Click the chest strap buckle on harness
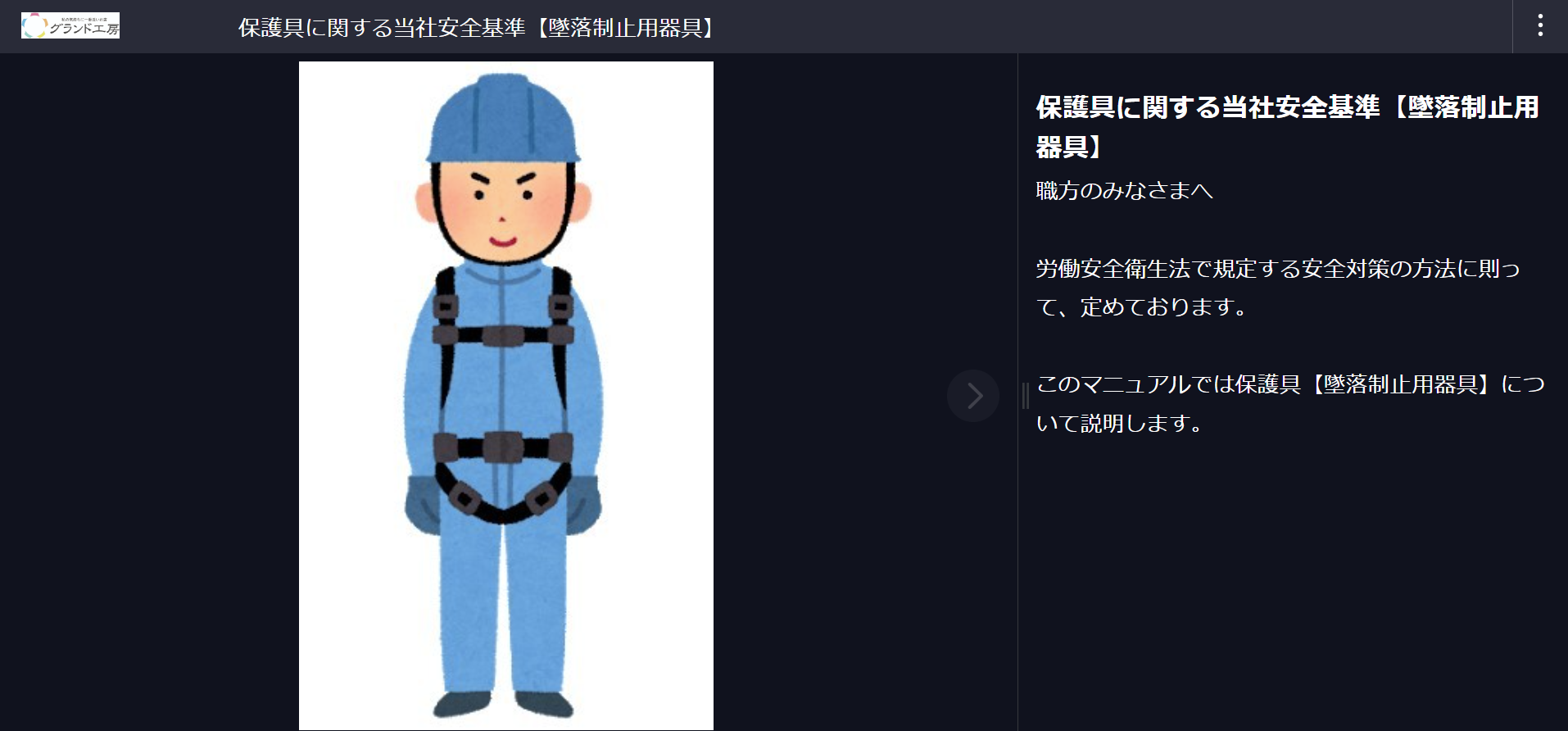Image resolution: width=1568 pixels, height=731 pixels. [x=502, y=335]
